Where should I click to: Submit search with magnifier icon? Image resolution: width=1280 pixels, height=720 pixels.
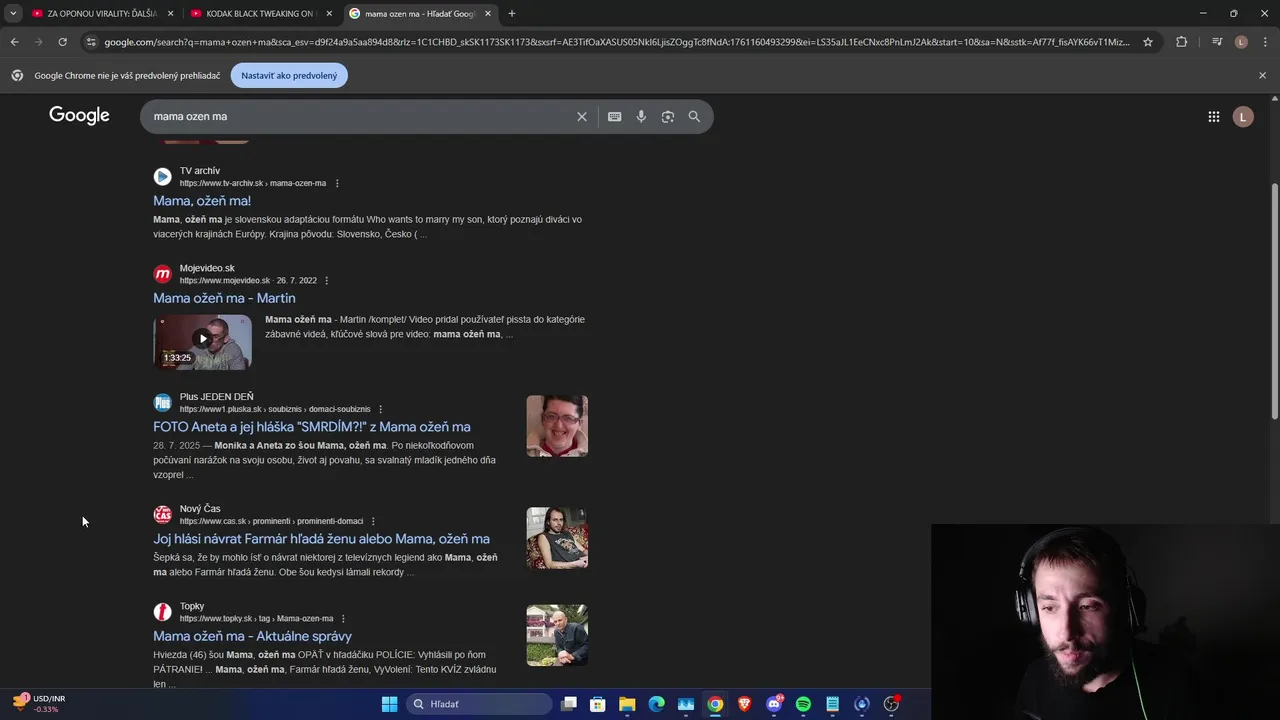click(x=694, y=117)
